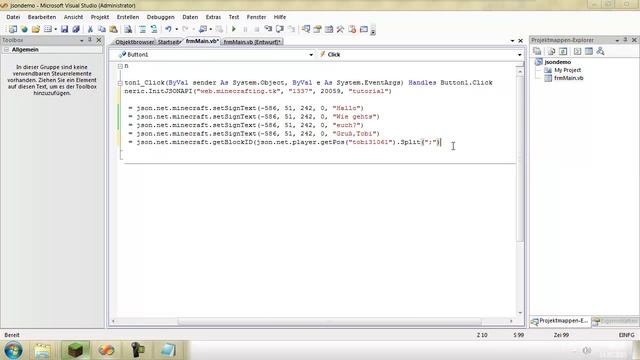The height and width of the screenshot is (360, 640).
Task: Save the file with the floppy disk icon
Action: click(x=64, y=29)
